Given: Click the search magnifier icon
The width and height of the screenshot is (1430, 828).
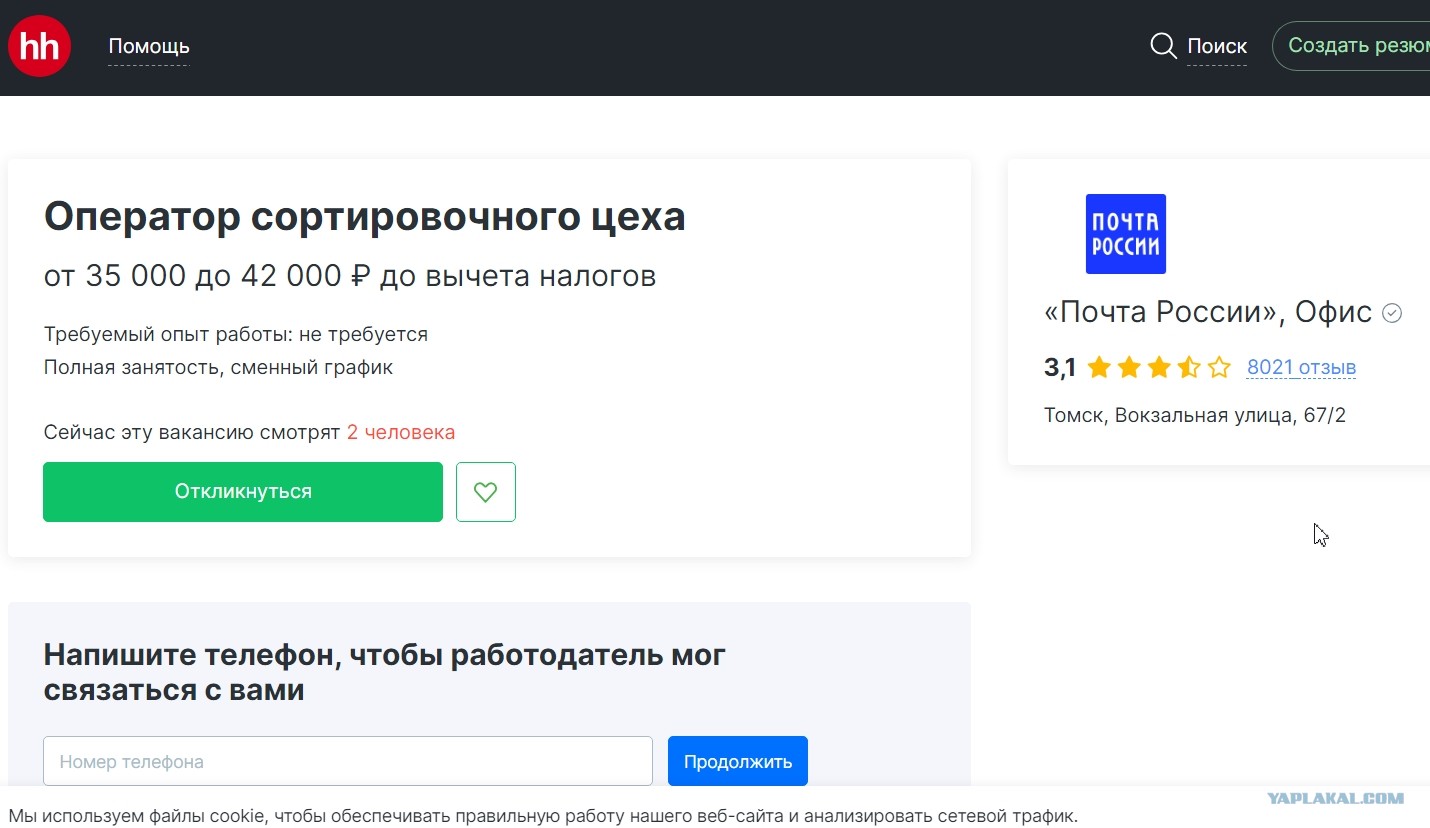Looking at the screenshot, I should 1163,46.
